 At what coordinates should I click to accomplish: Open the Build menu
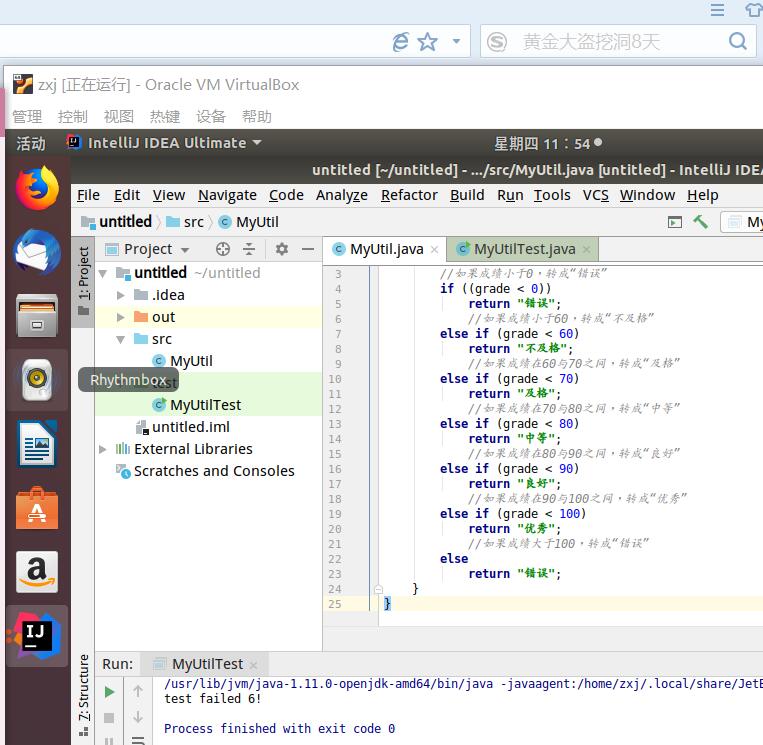tap(467, 195)
